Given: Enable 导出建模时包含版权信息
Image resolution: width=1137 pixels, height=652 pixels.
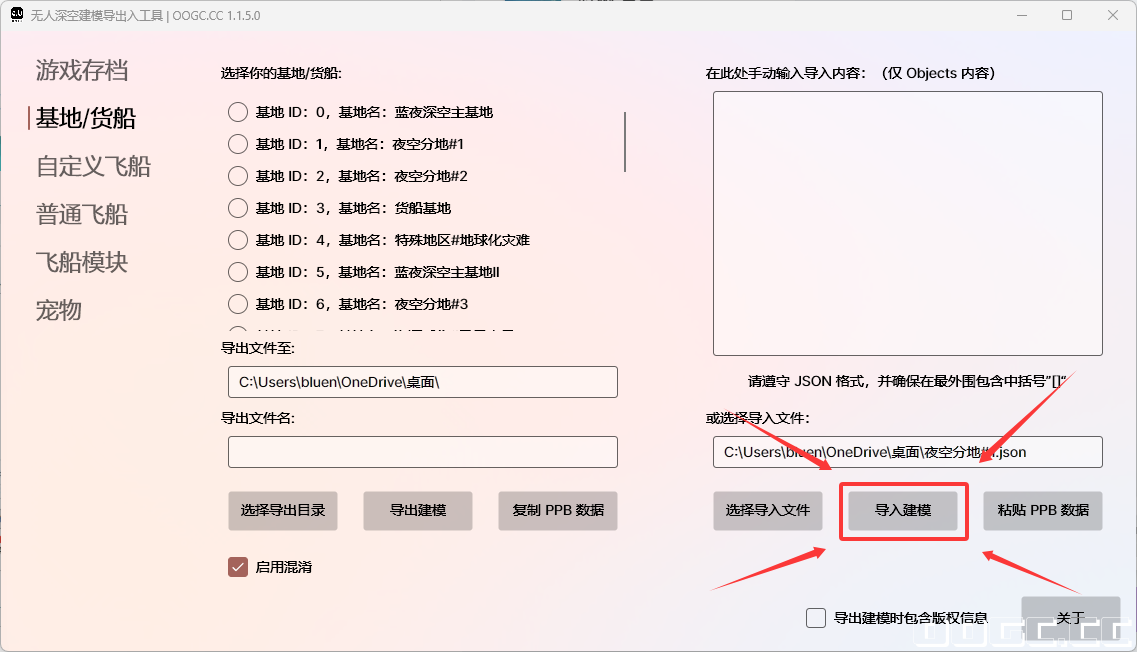Looking at the screenshot, I should [816, 618].
